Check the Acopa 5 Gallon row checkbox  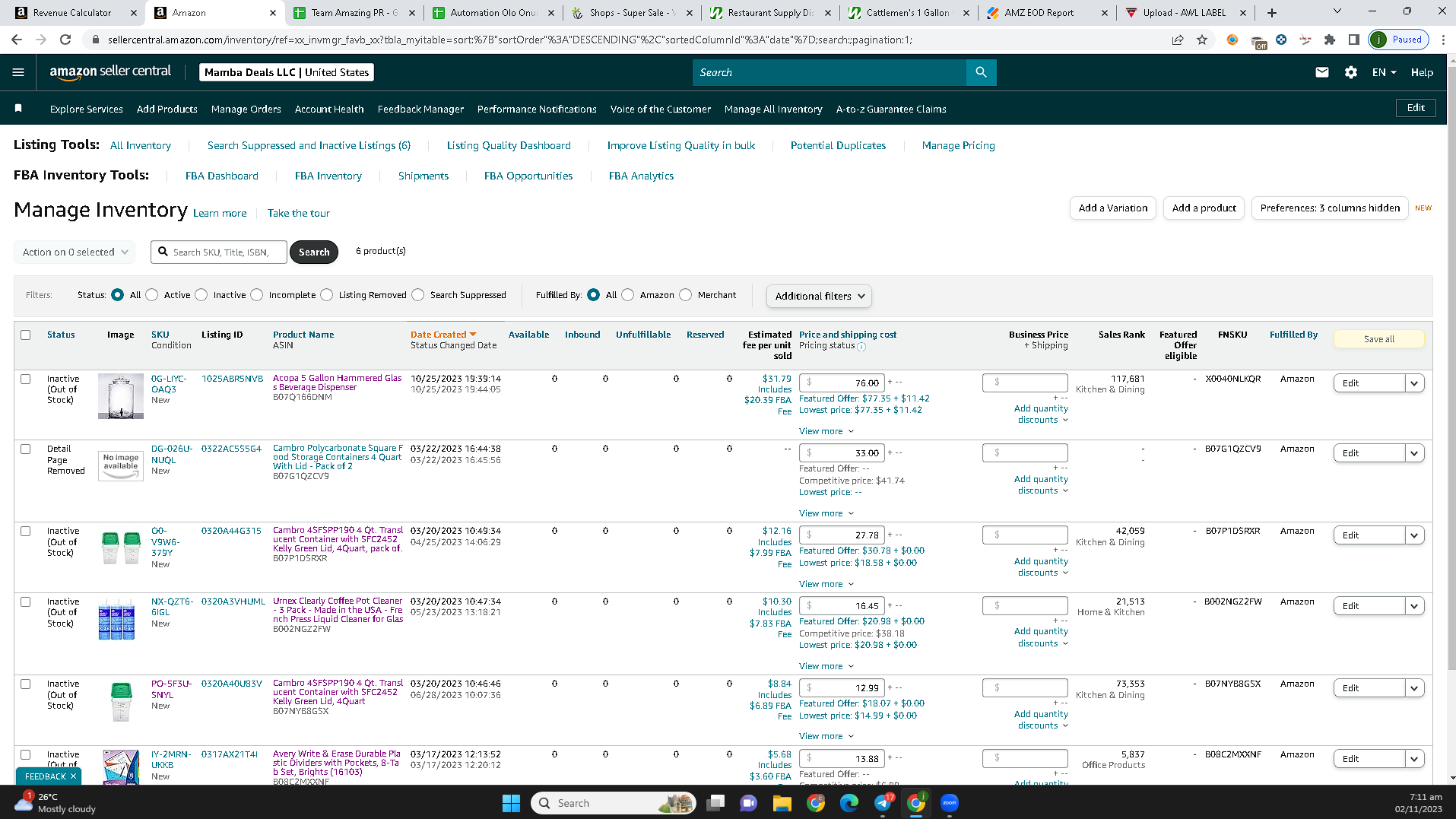point(26,379)
